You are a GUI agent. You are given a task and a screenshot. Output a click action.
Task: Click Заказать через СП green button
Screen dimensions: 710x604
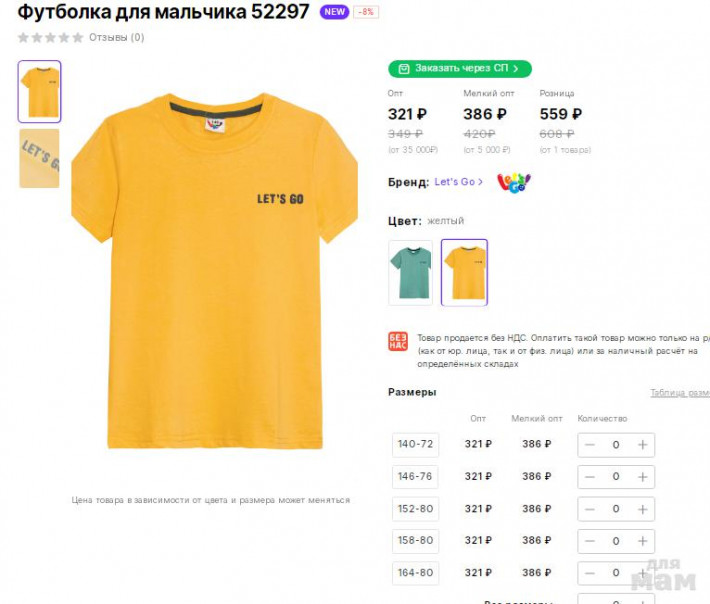460,68
